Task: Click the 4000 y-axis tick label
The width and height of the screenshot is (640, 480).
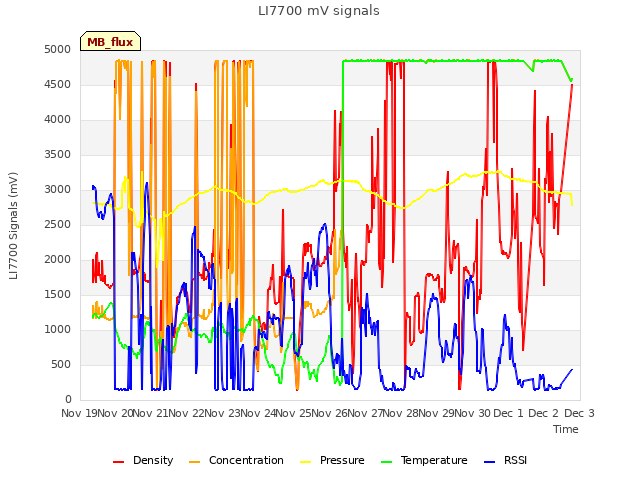Action: click(58, 120)
